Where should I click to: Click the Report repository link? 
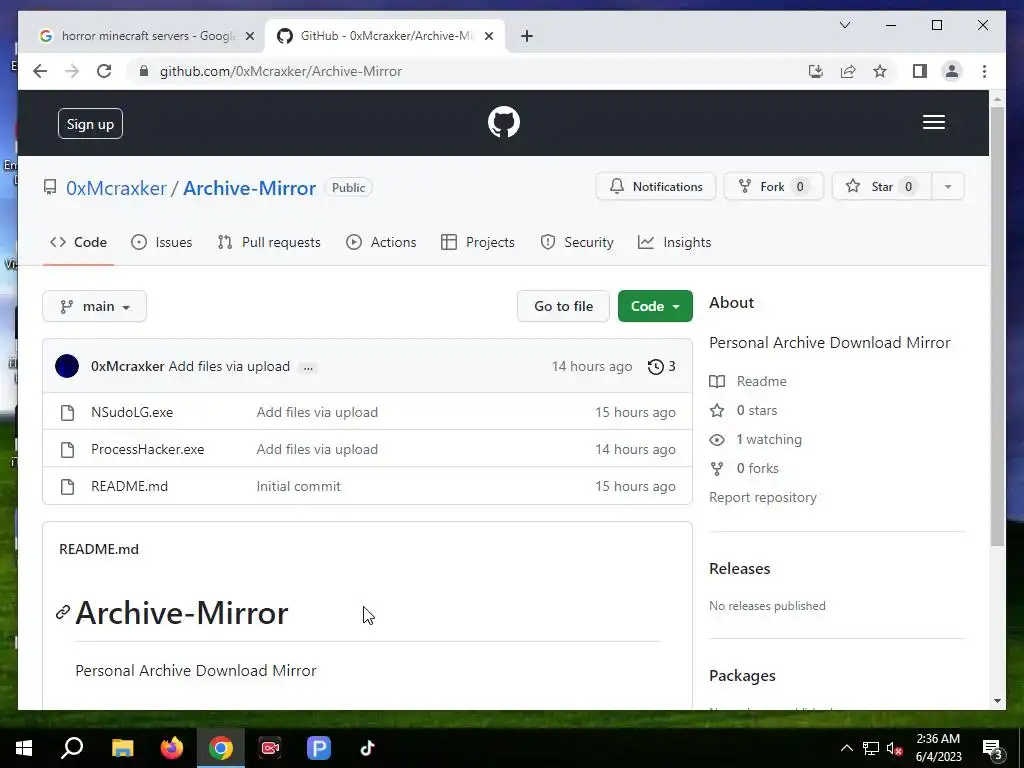(x=763, y=498)
